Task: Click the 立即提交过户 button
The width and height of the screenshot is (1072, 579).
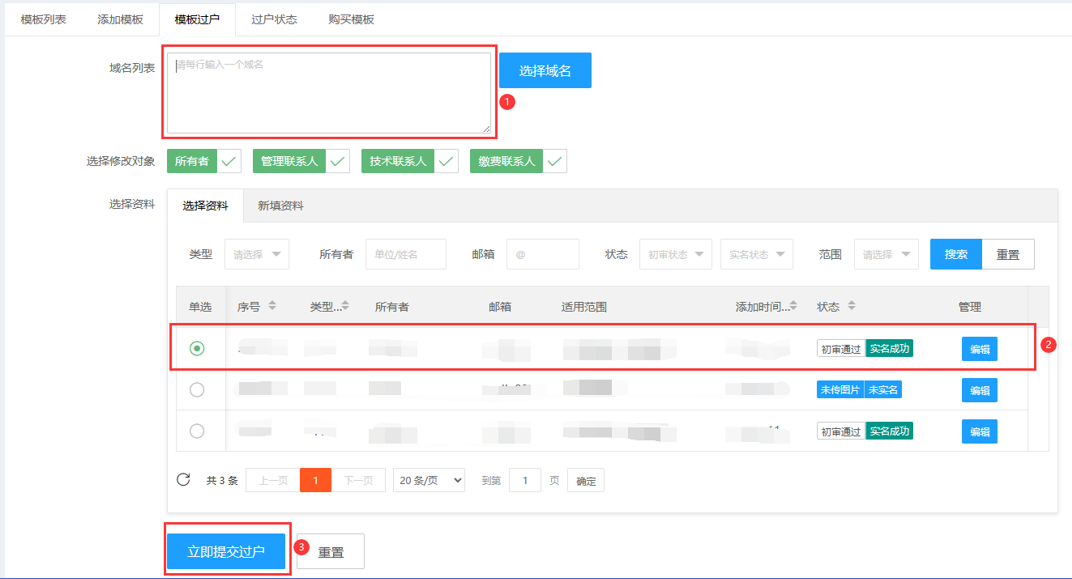Action: point(227,551)
